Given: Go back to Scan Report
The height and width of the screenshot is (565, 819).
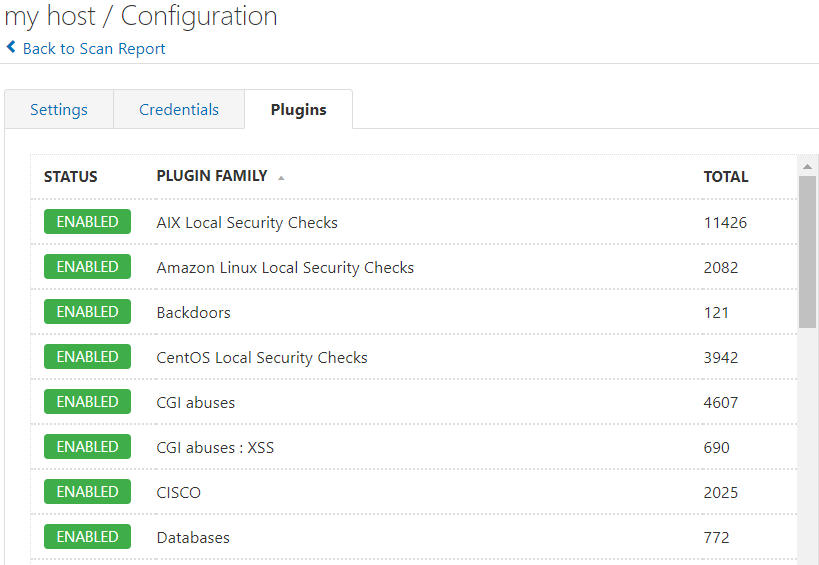Looking at the screenshot, I should [x=94, y=49].
